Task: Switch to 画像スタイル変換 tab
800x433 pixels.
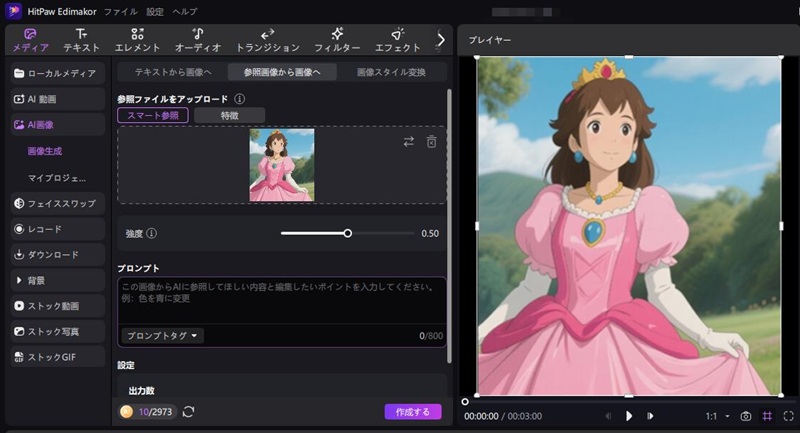Action: pyautogui.click(x=391, y=72)
